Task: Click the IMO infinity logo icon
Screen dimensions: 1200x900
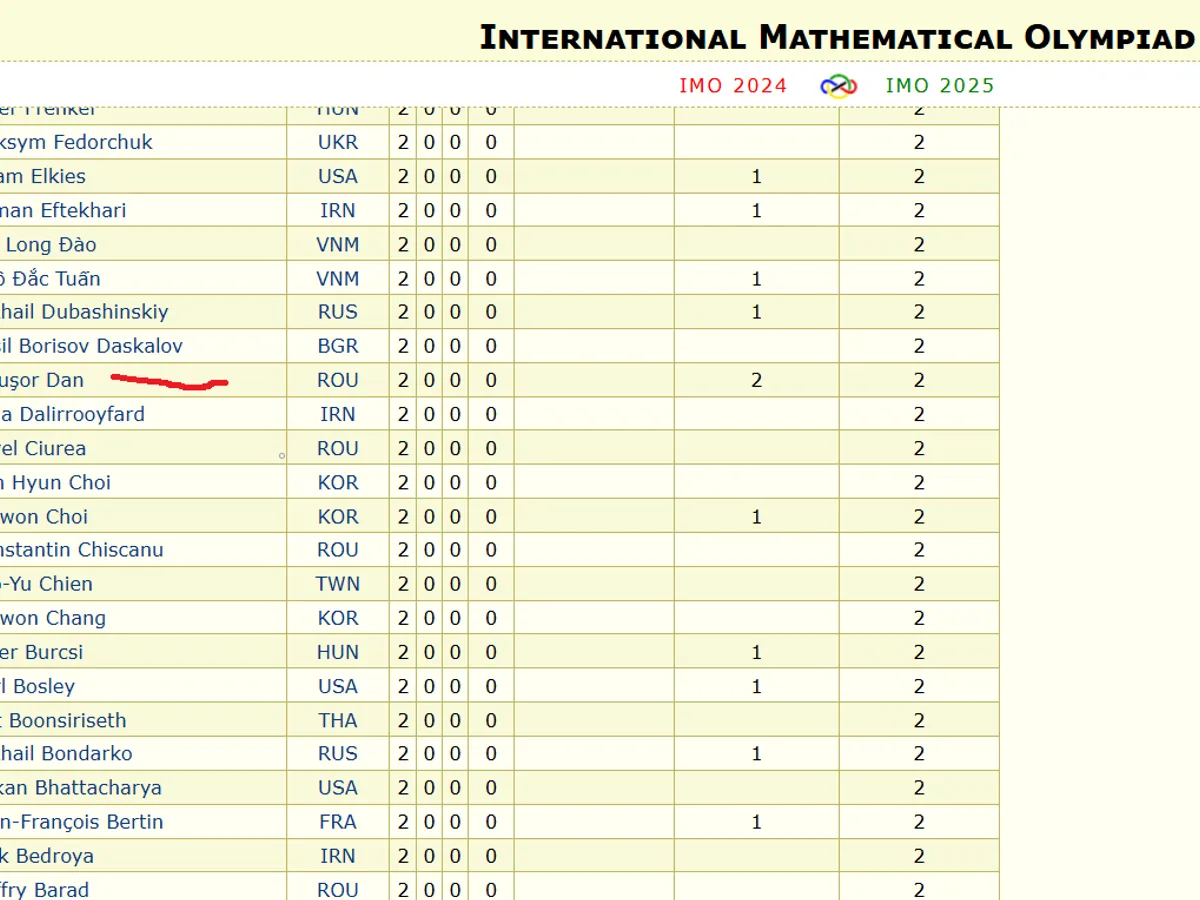Action: click(x=838, y=86)
